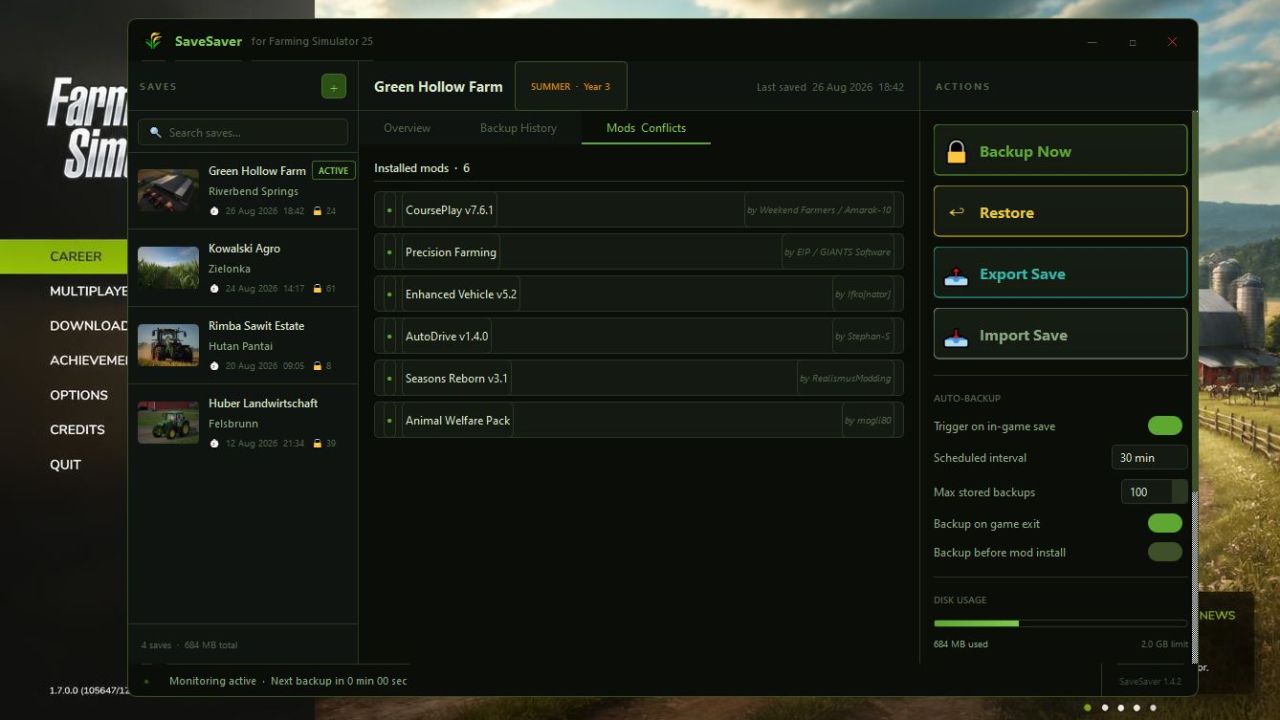Click the clock icon on Kowalski Agro
The image size is (1280, 720).
[214, 288]
